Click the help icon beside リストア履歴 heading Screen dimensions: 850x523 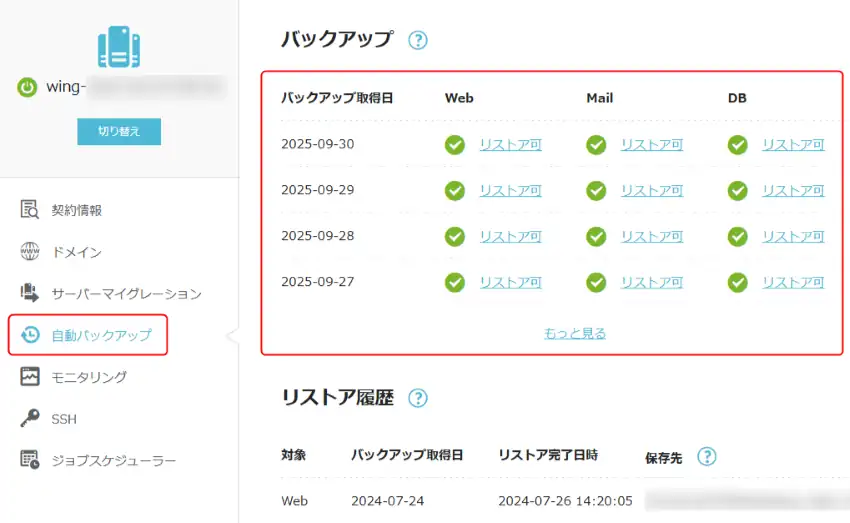(418, 398)
